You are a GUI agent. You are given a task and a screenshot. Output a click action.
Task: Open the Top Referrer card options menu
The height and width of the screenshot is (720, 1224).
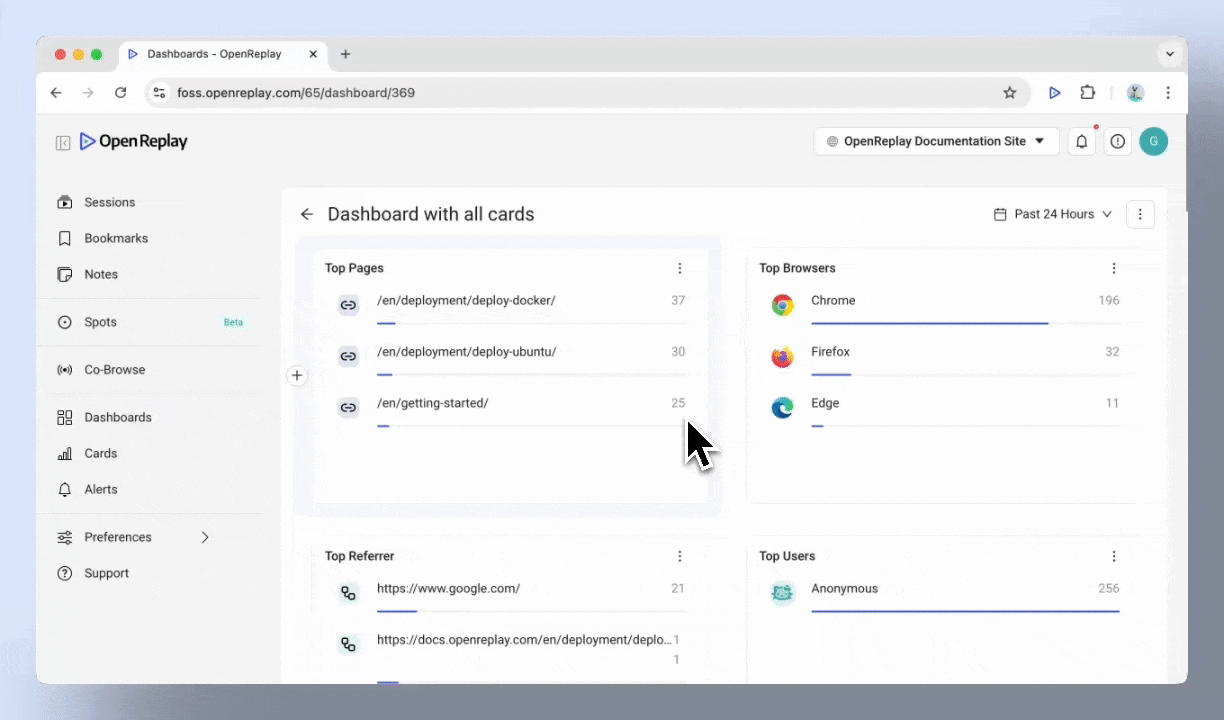tap(680, 556)
